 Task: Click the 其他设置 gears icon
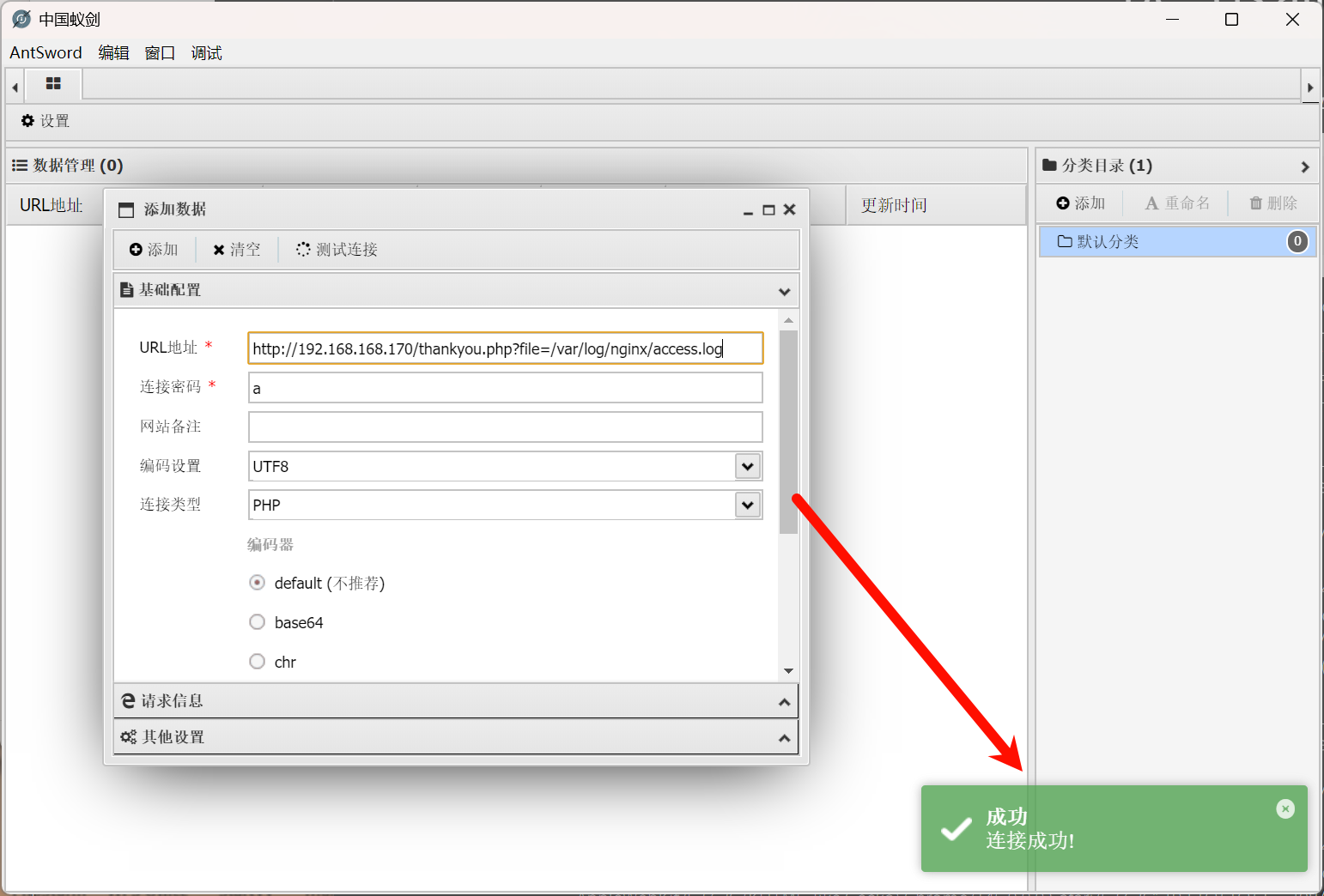point(129,736)
